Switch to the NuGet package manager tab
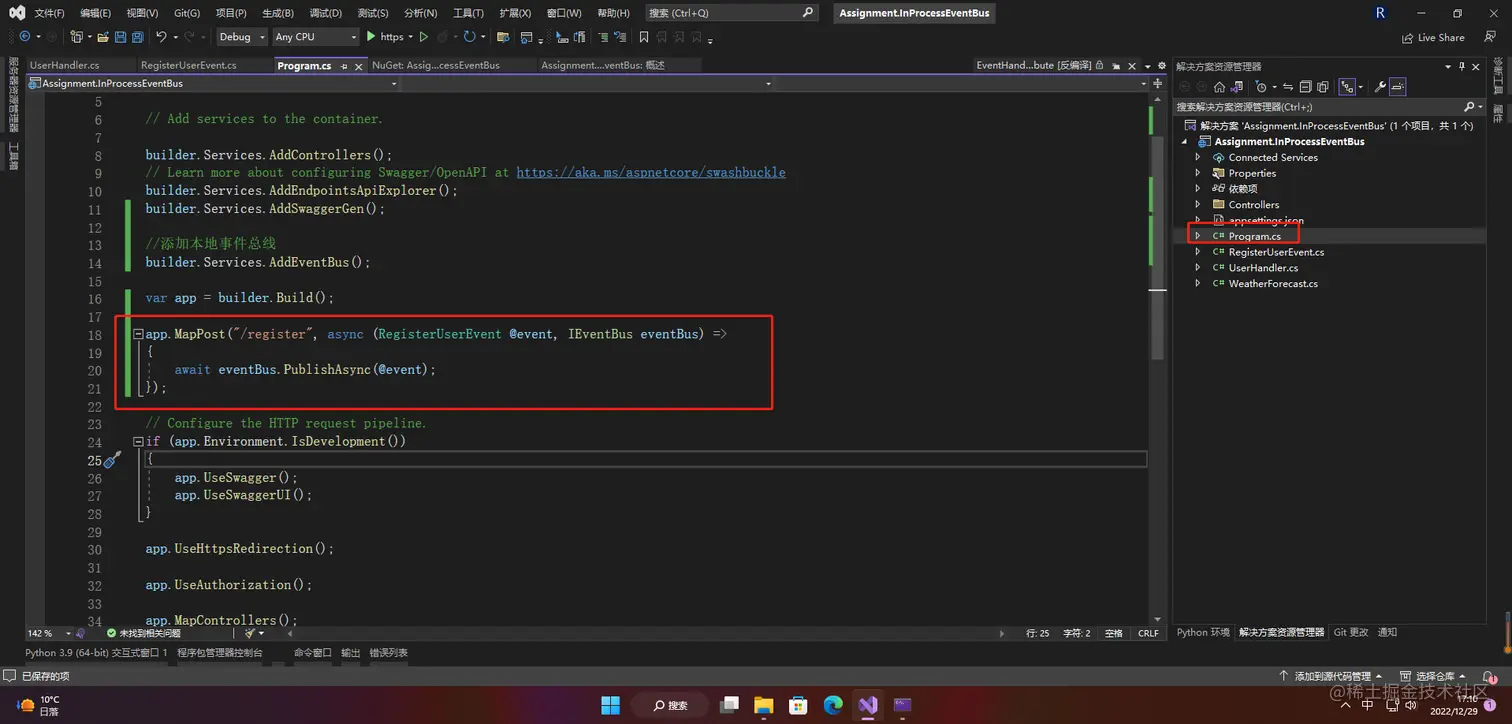Viewport: 1512px width, 724px height. tap(436, 65)
